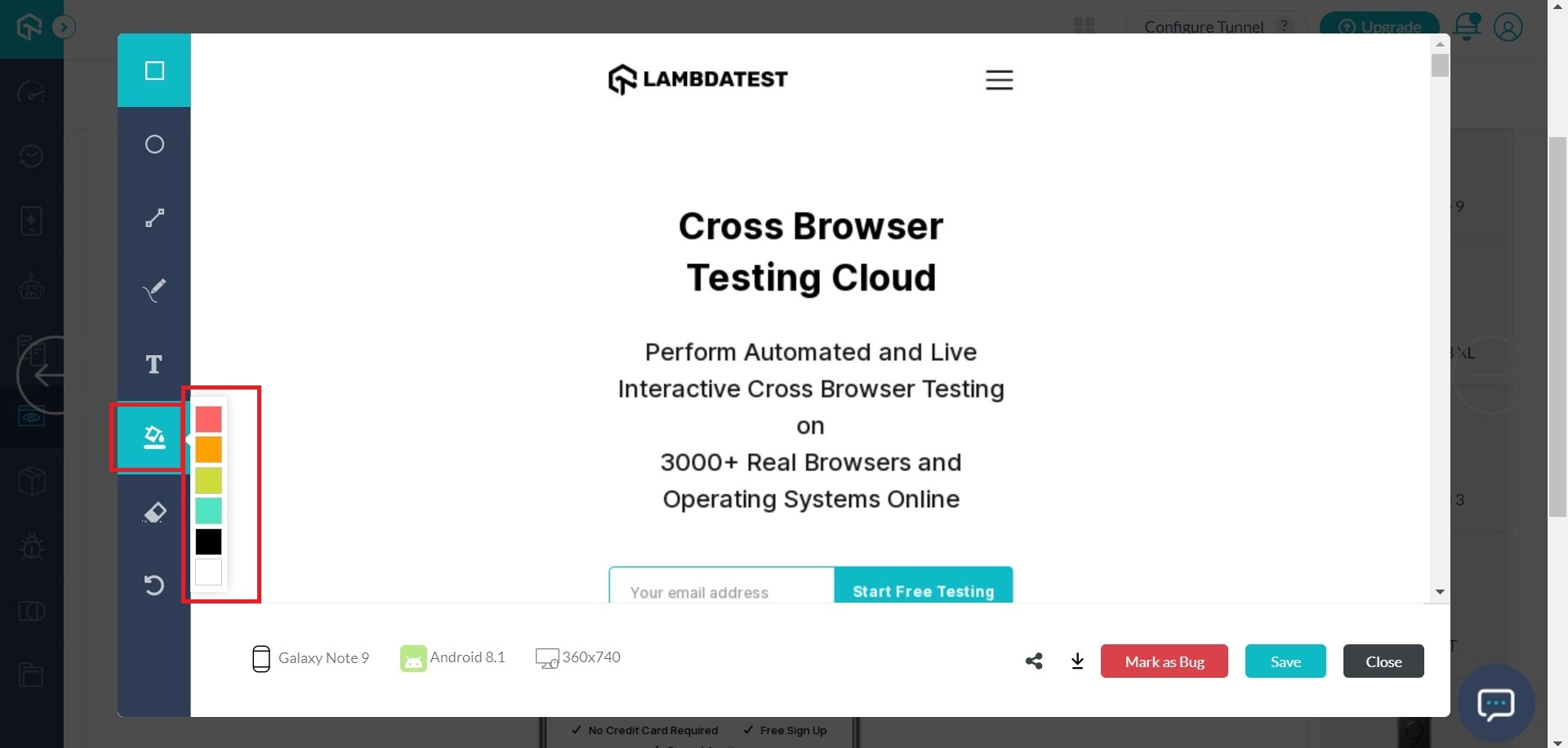Image resolution: width=1568 pixels, height=748 pixels.
Task: Share the screenshot via share icon
Action: [1034, 661]
